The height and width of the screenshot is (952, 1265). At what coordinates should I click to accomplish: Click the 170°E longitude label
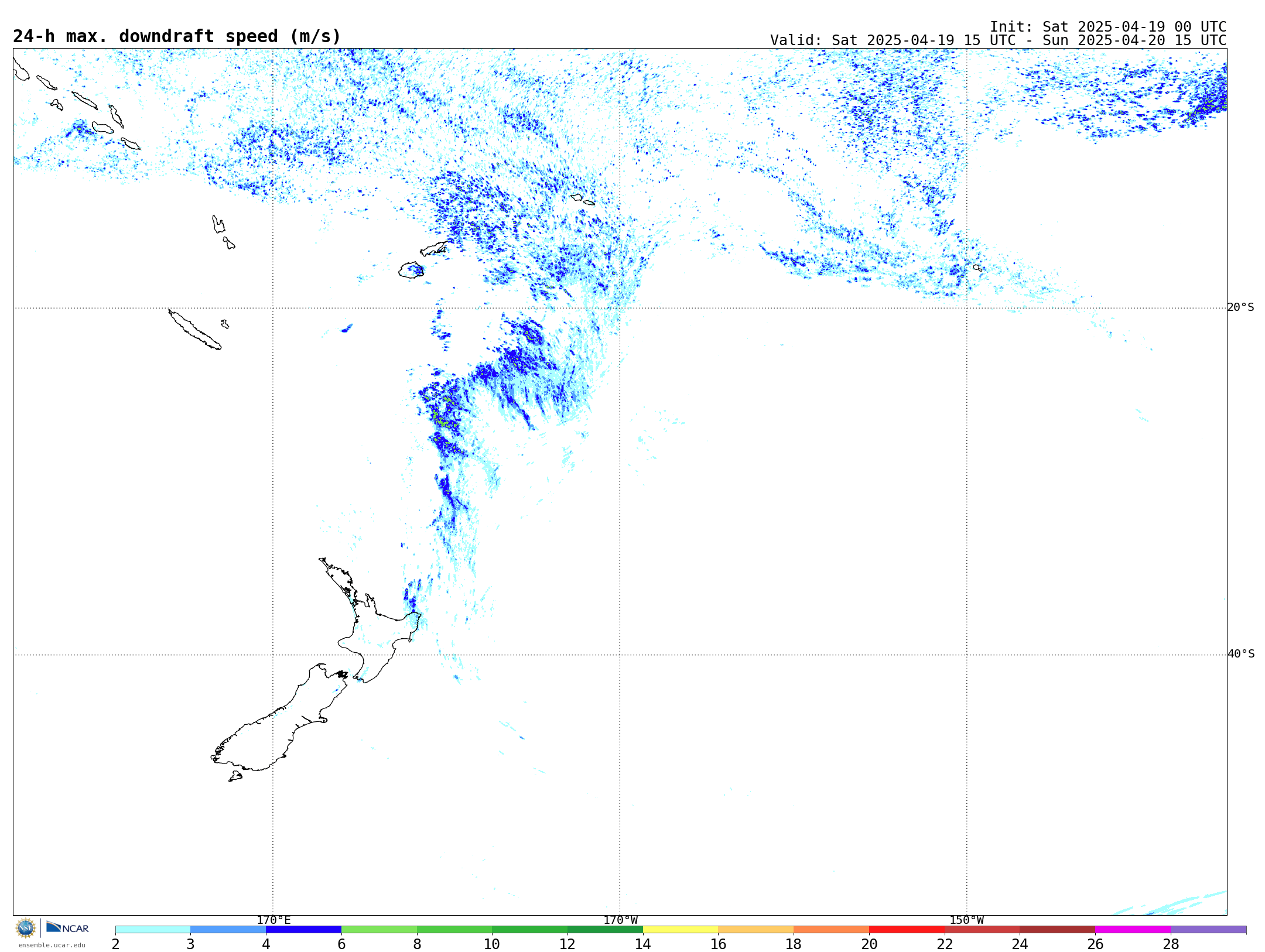click(x=273, y=920)
